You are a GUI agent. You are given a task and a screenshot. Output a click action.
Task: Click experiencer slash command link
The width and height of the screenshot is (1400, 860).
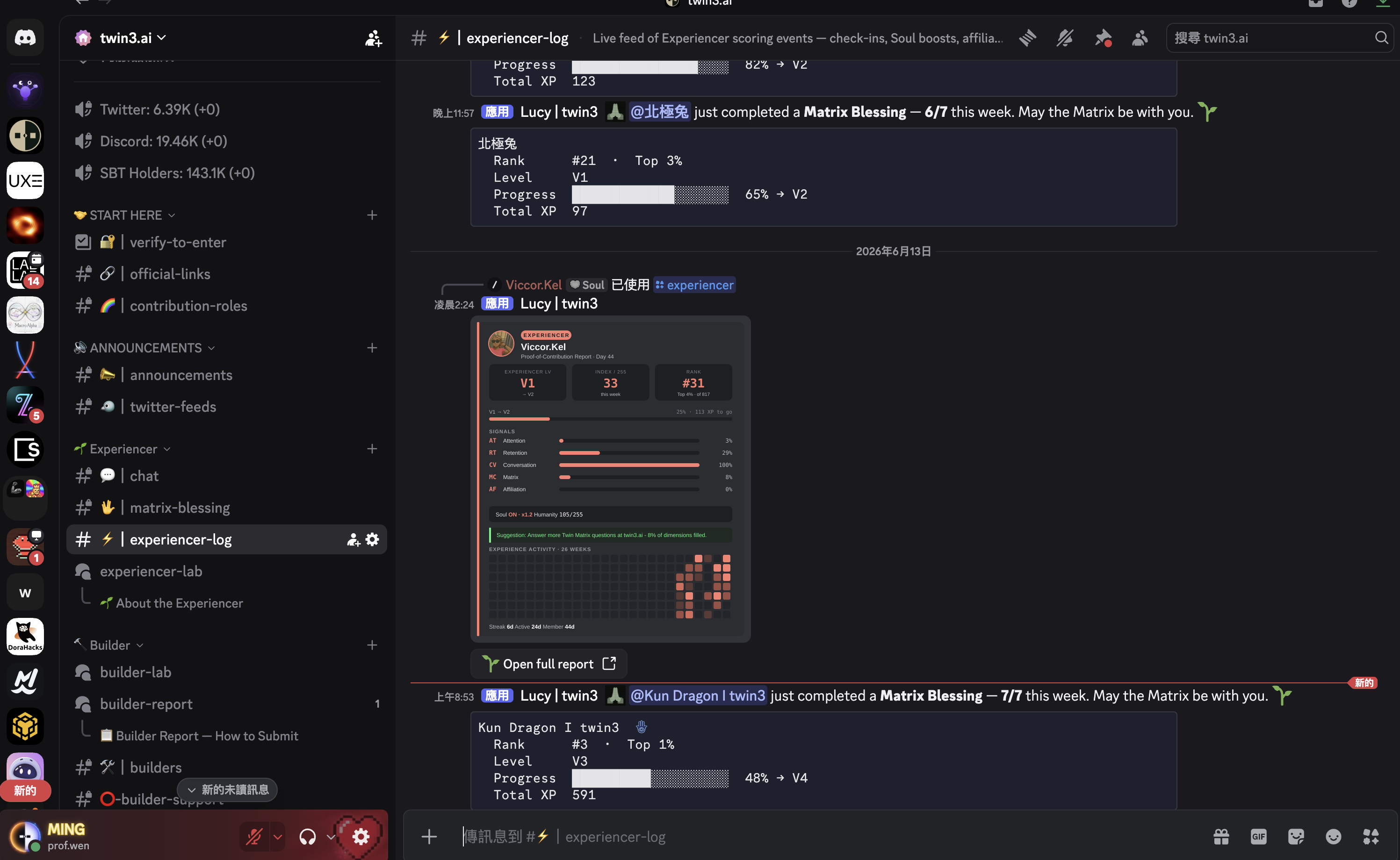point(694,285)
